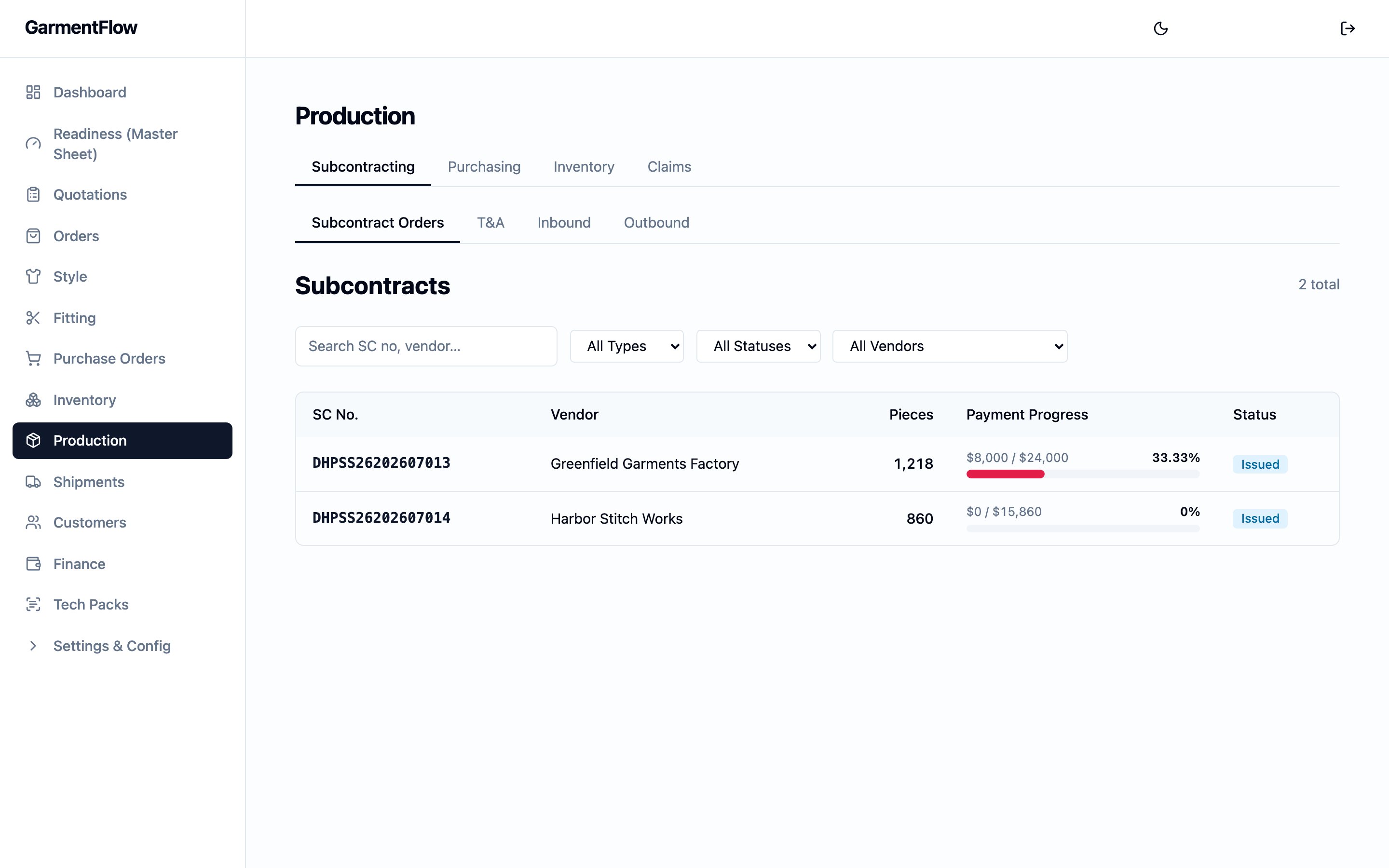This screenshot has height=868, width=1389.
Task: Click the $0 / $15,860 amount
Action: pyautogui.click(x=1004, y=512)
